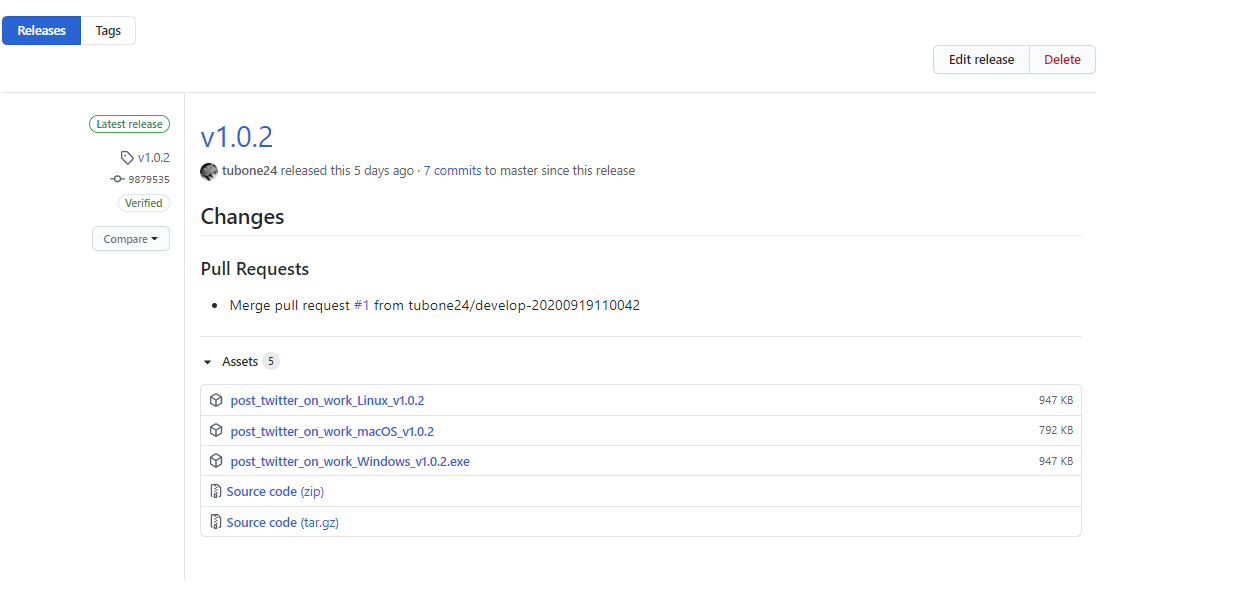The width and height of the screenshot is (1248, 609).
Task: Open the Compare dropdown
Action: pyautogui.click(x=130, y=238)
